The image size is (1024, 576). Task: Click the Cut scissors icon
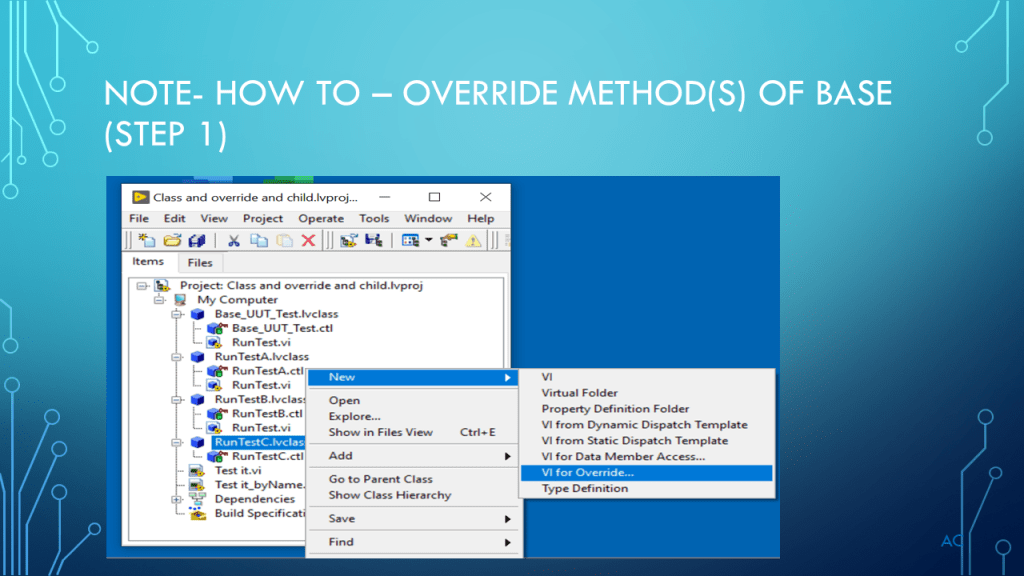tap(233, 240)
